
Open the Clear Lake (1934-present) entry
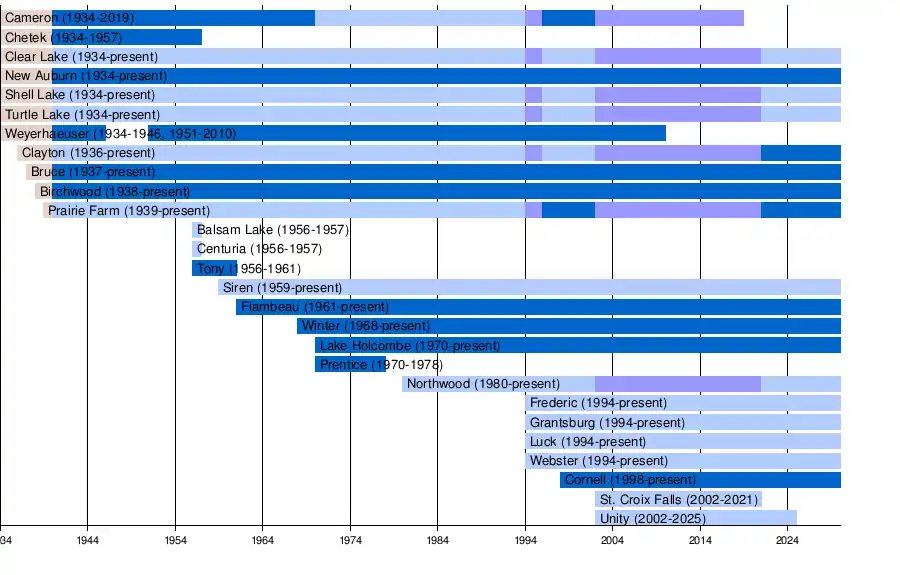tap(81, 57)
